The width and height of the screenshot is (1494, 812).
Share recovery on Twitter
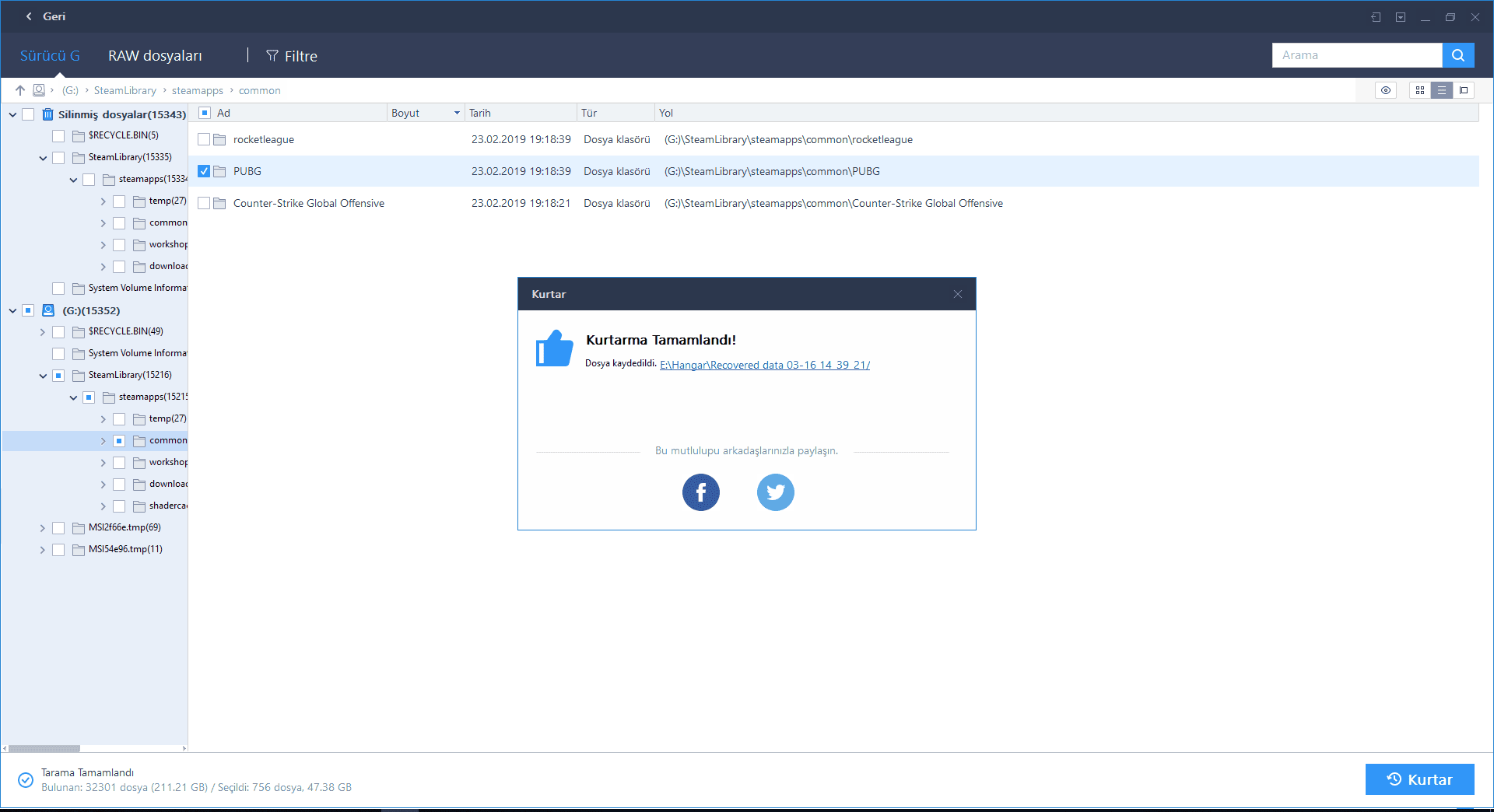775,492
